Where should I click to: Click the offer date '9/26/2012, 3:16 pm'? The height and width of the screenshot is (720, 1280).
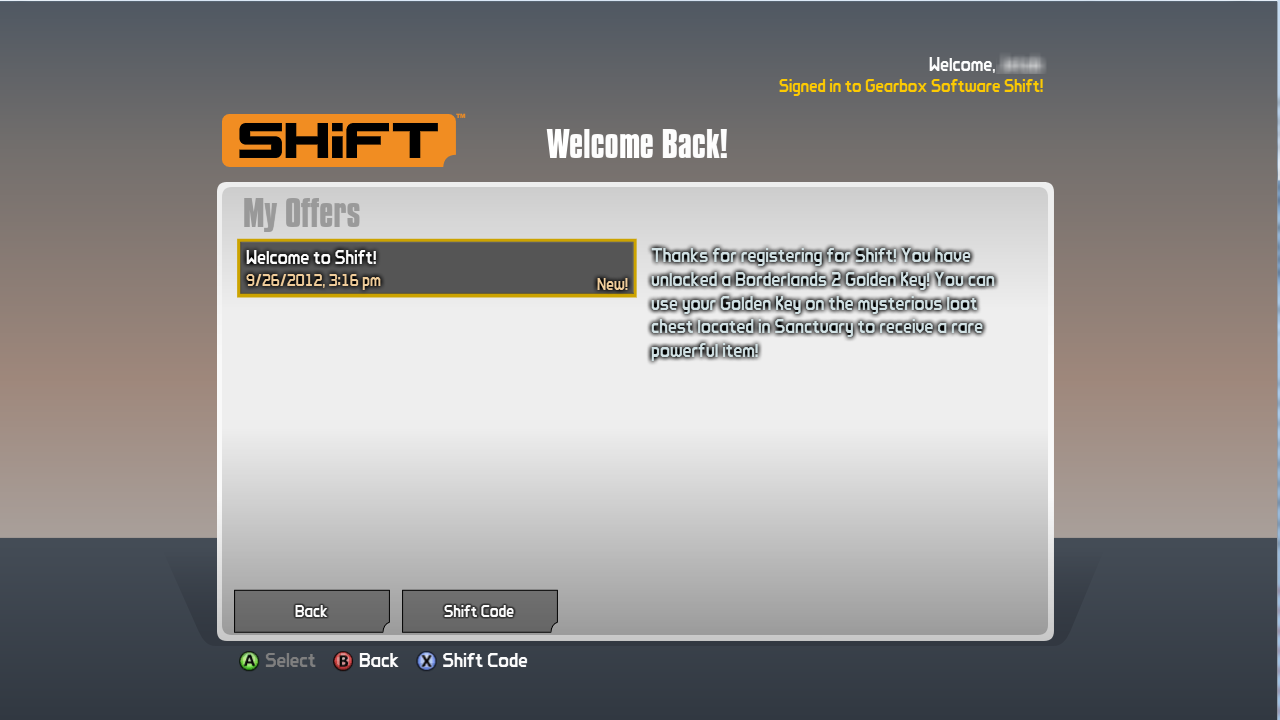point(314,281)
